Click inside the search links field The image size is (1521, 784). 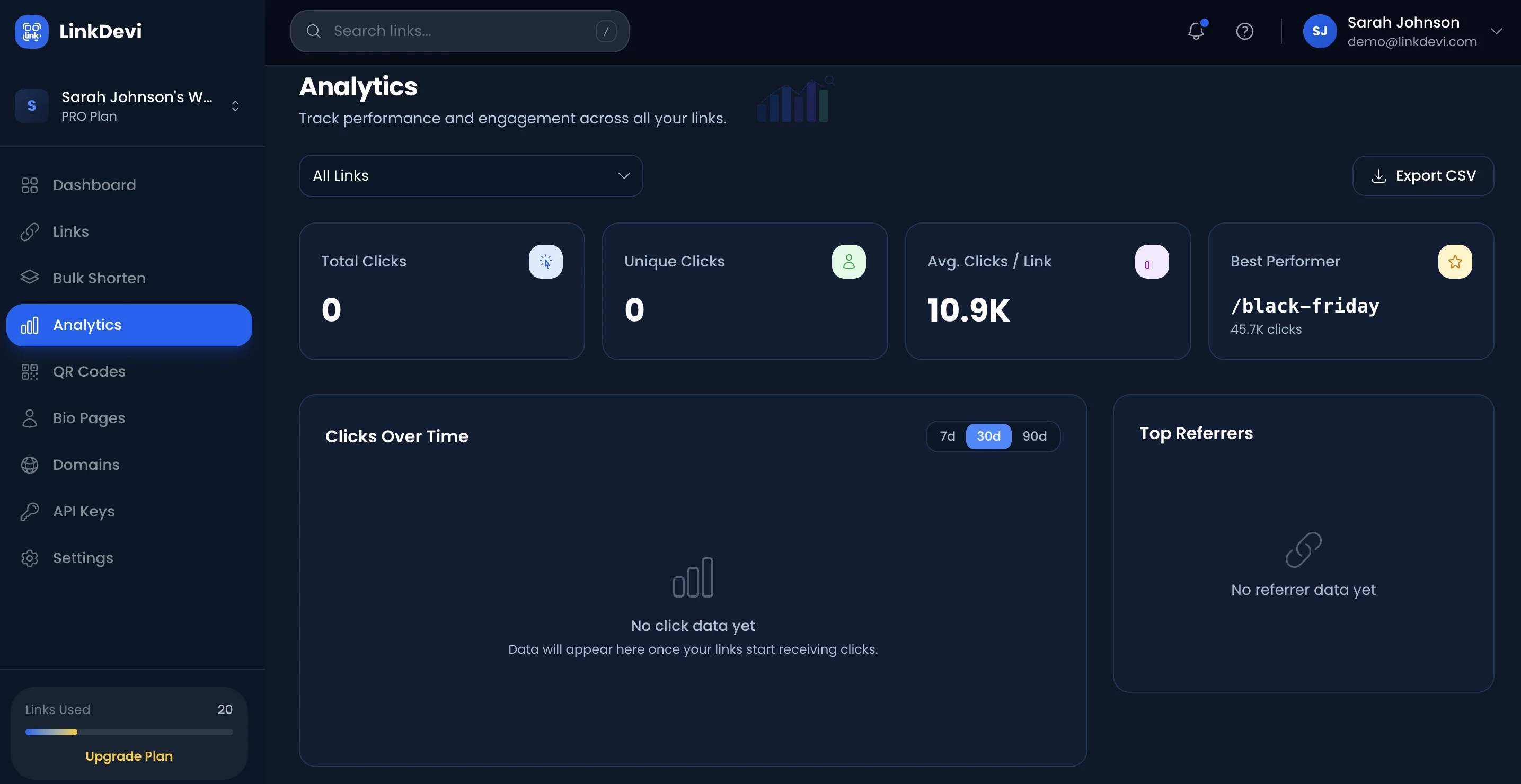(459, 31)
